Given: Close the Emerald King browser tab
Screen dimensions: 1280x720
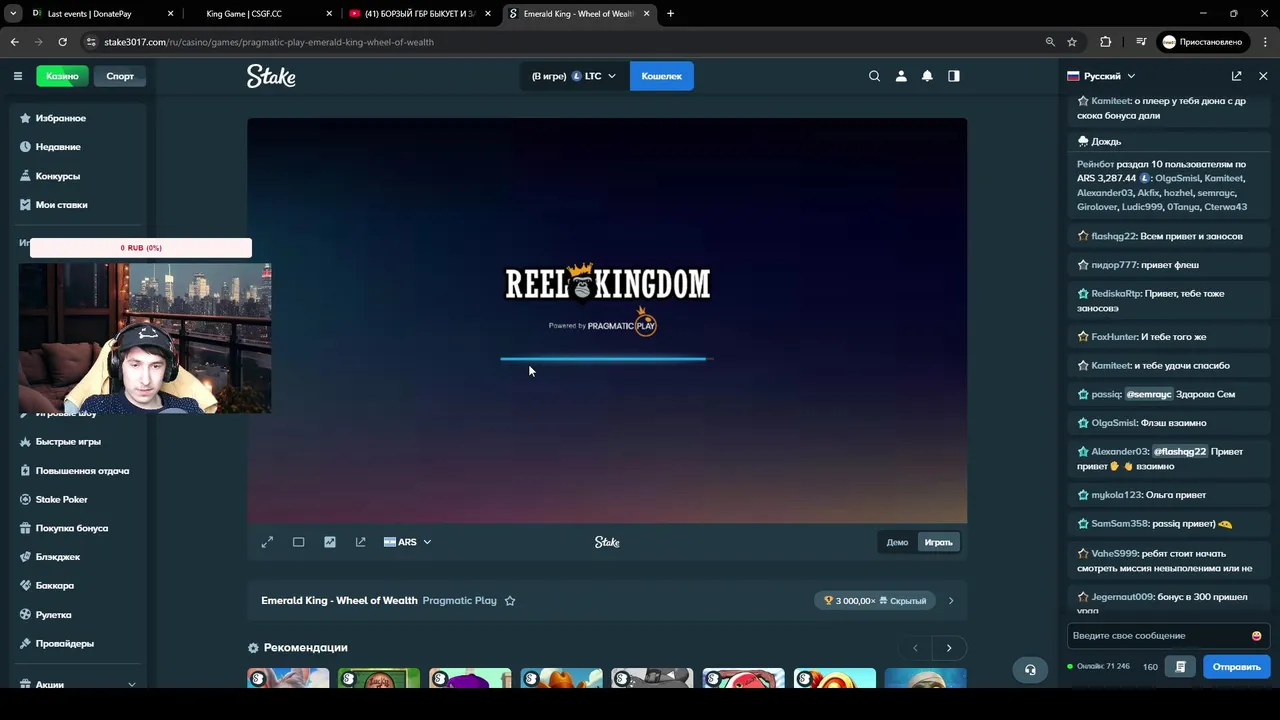Looking at the screenshot, I should [647, 14].
